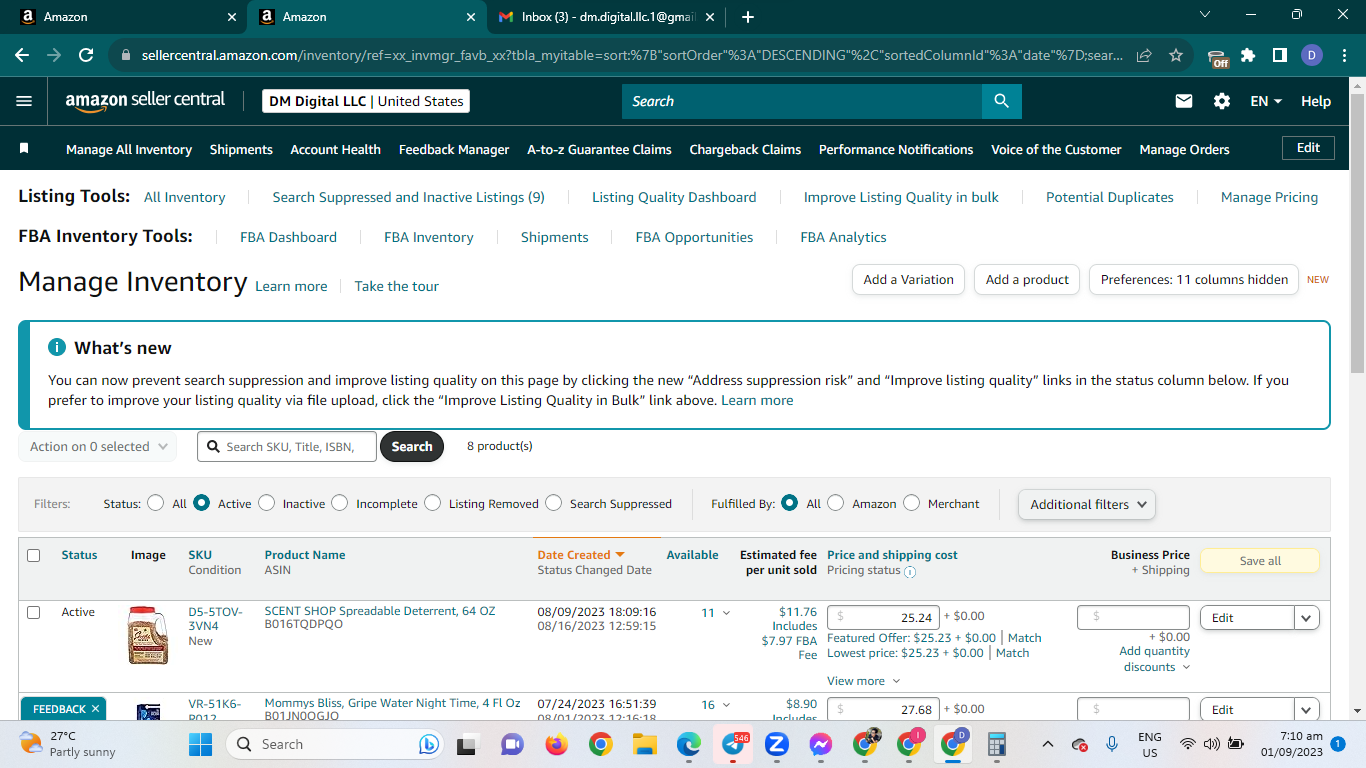Viewport: 1366px width, 768px height.
Task: Bookmark this page with the star icon
Action: 1176,55
